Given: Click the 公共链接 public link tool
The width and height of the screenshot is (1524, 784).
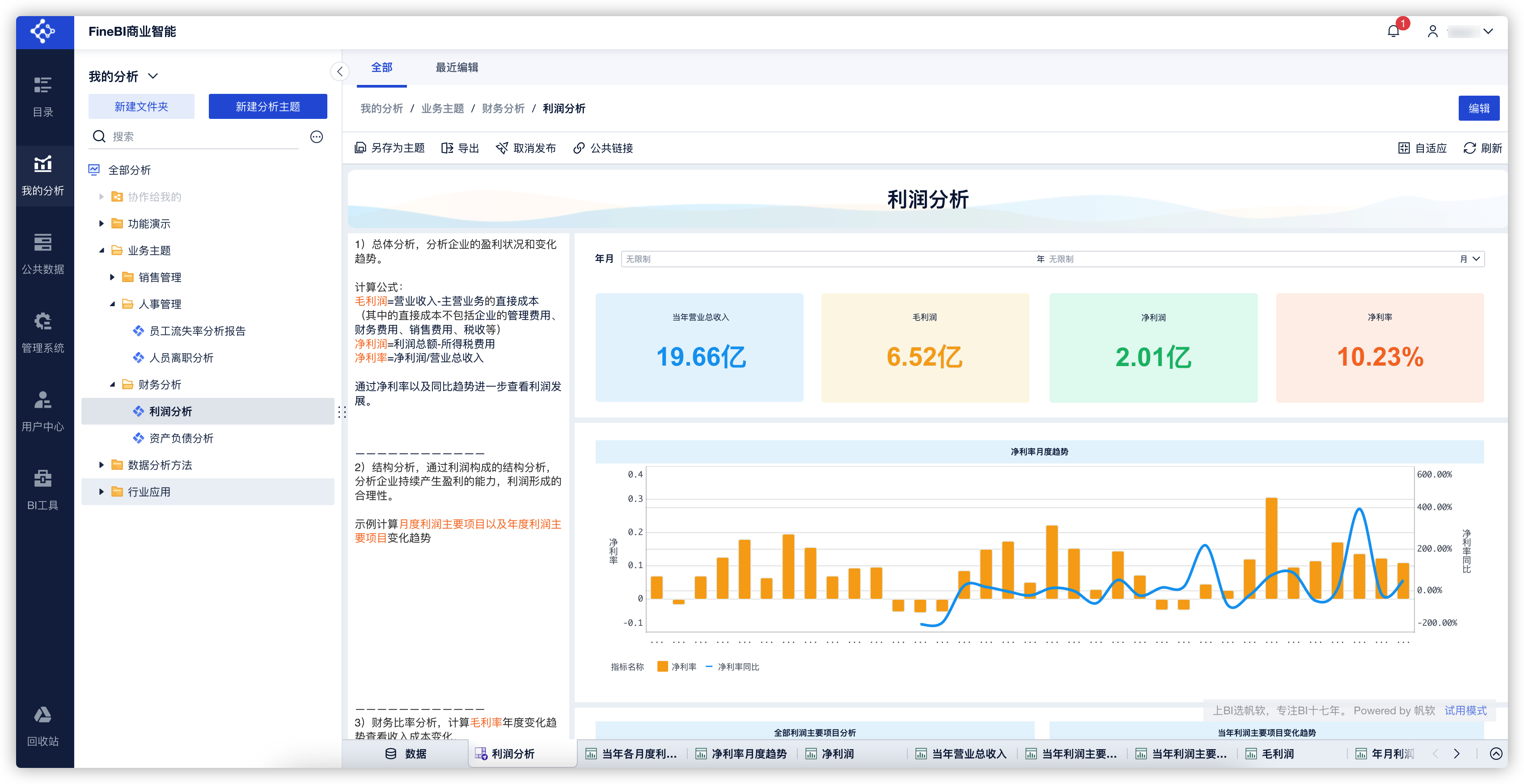Looking at the screenshot, I should pos(603,148).
